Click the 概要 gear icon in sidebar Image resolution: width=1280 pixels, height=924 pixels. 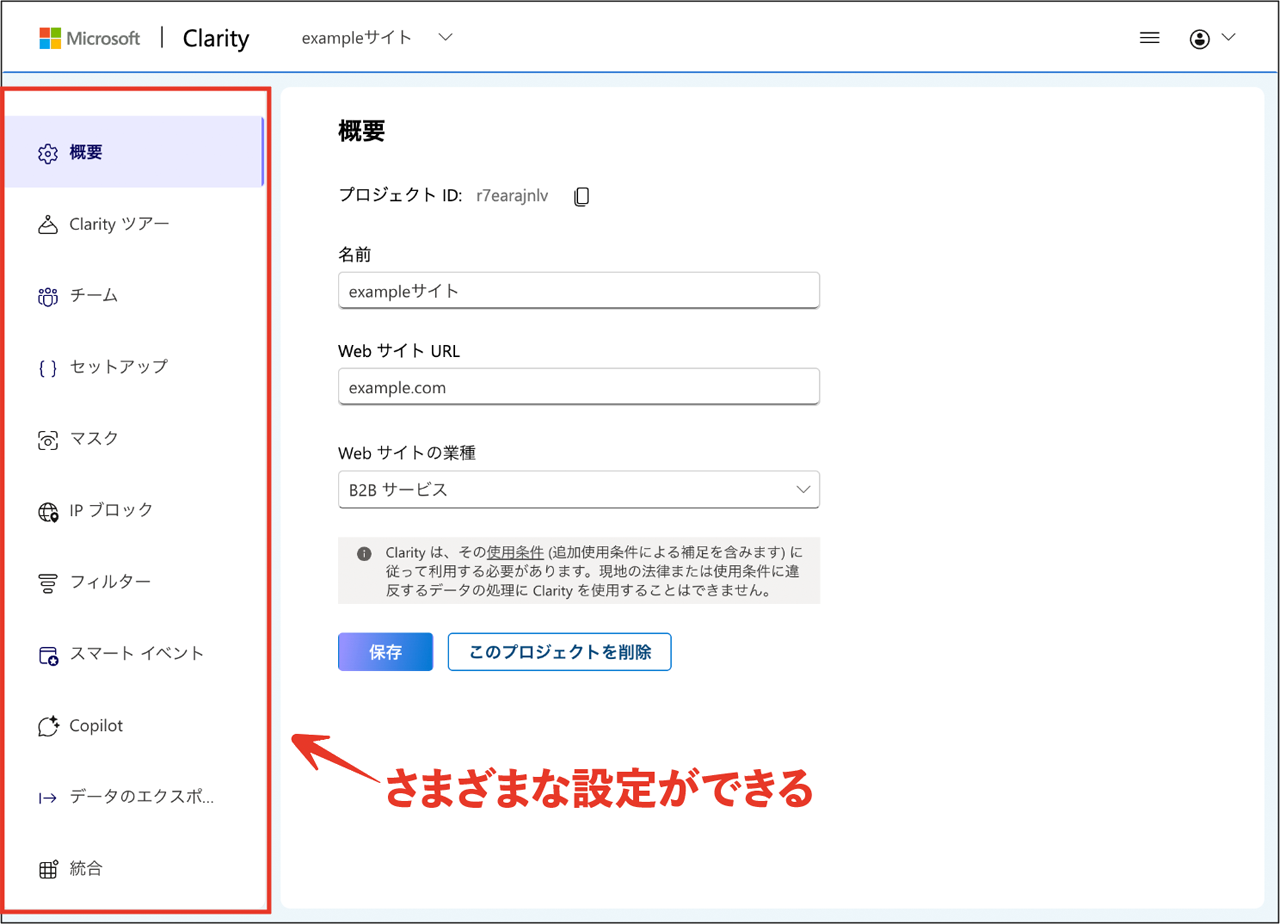[x=48, y=153]
